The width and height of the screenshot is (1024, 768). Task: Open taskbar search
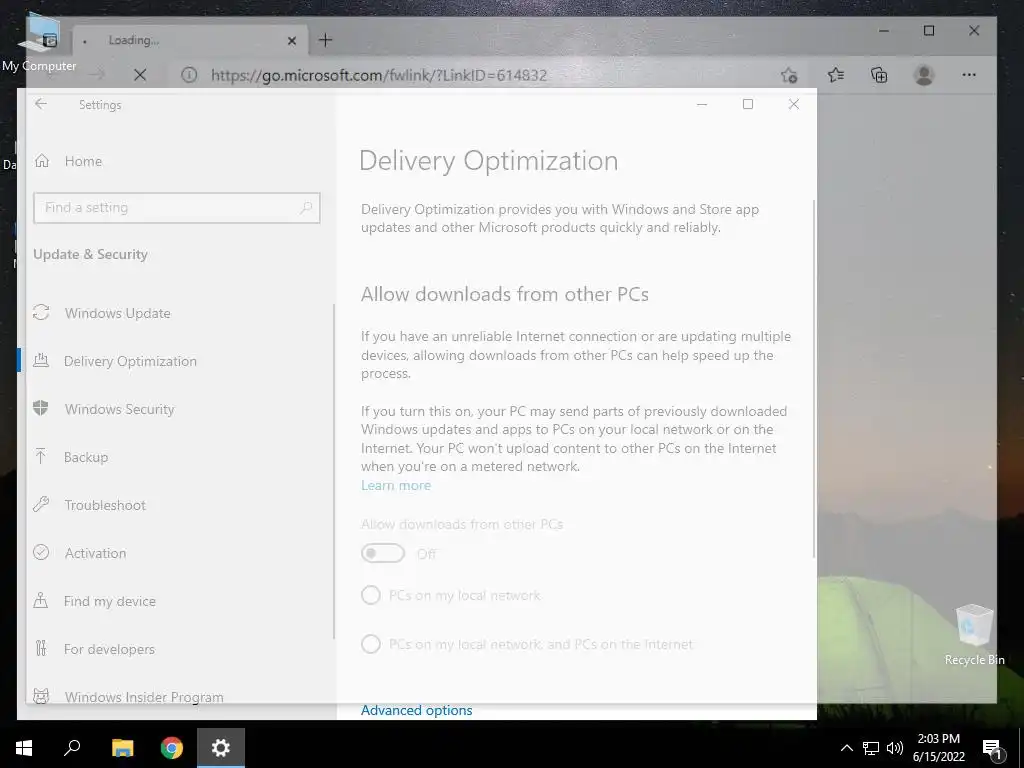tap(72, 748)
